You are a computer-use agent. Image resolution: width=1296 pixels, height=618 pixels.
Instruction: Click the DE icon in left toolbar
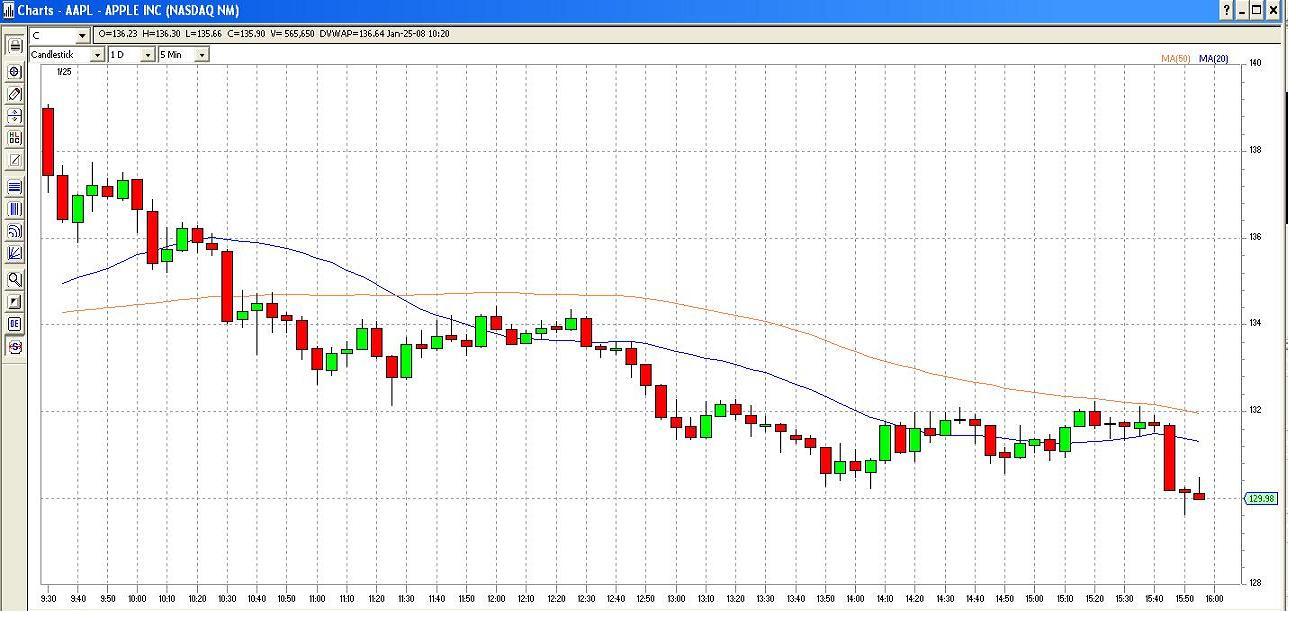[x=15, y=324]
